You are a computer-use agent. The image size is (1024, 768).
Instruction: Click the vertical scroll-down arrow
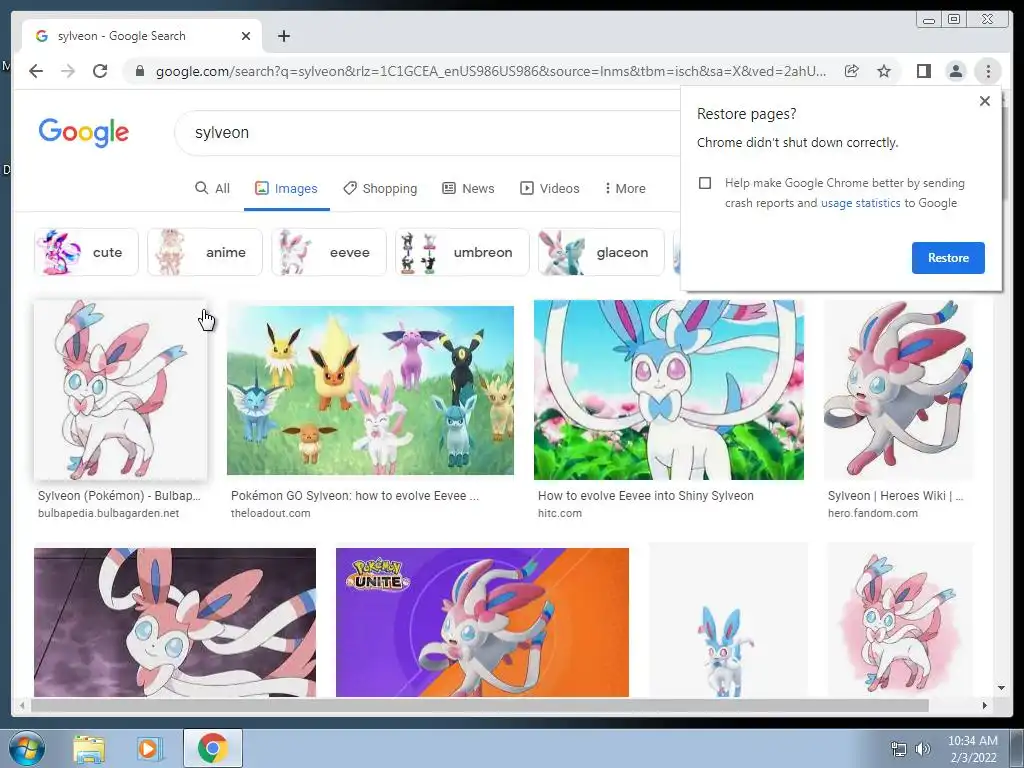click(1001, 688)
